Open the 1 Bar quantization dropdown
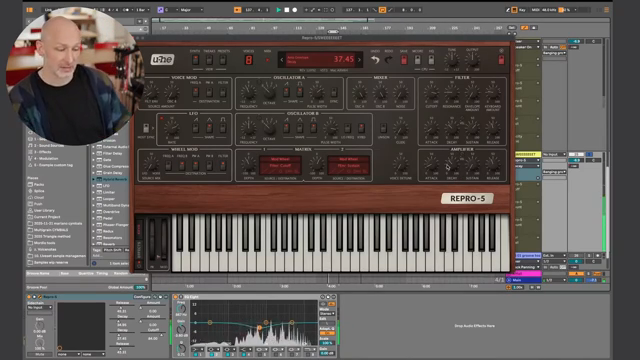This screenshot has height=360, width=640. coord(142,10)
